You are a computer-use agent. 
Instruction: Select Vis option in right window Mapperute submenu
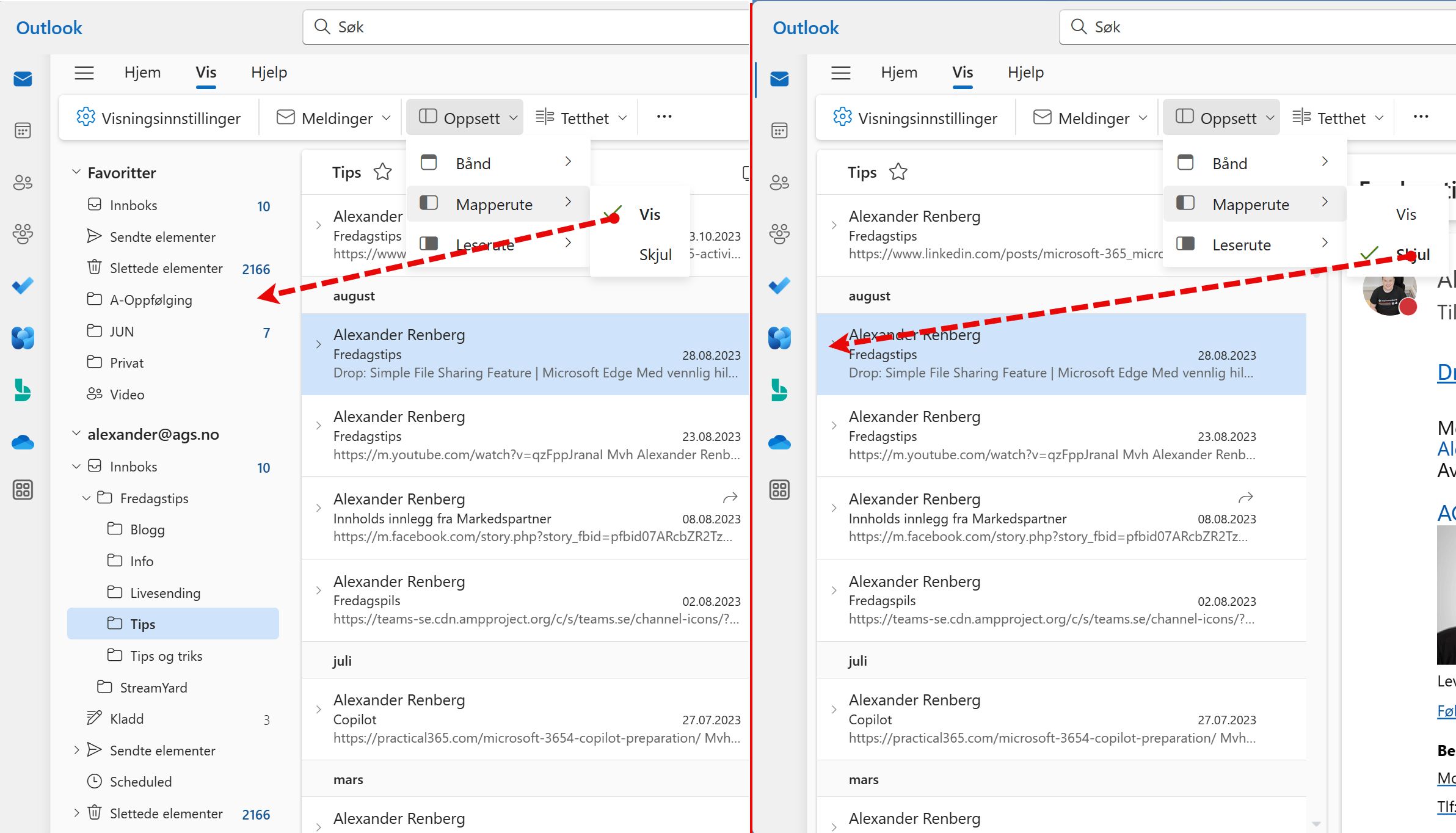point(1397,215)
